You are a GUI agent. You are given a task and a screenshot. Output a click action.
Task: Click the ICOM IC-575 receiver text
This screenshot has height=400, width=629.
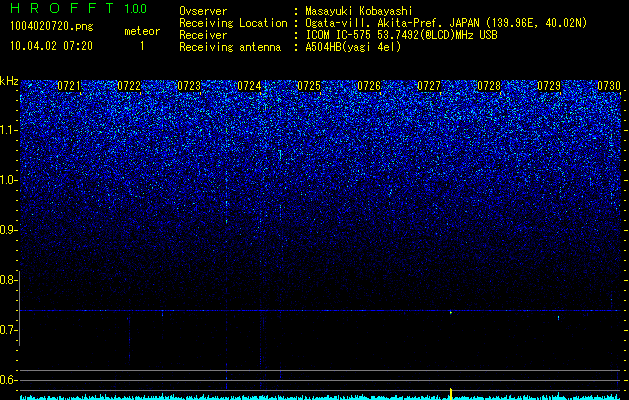401,35
